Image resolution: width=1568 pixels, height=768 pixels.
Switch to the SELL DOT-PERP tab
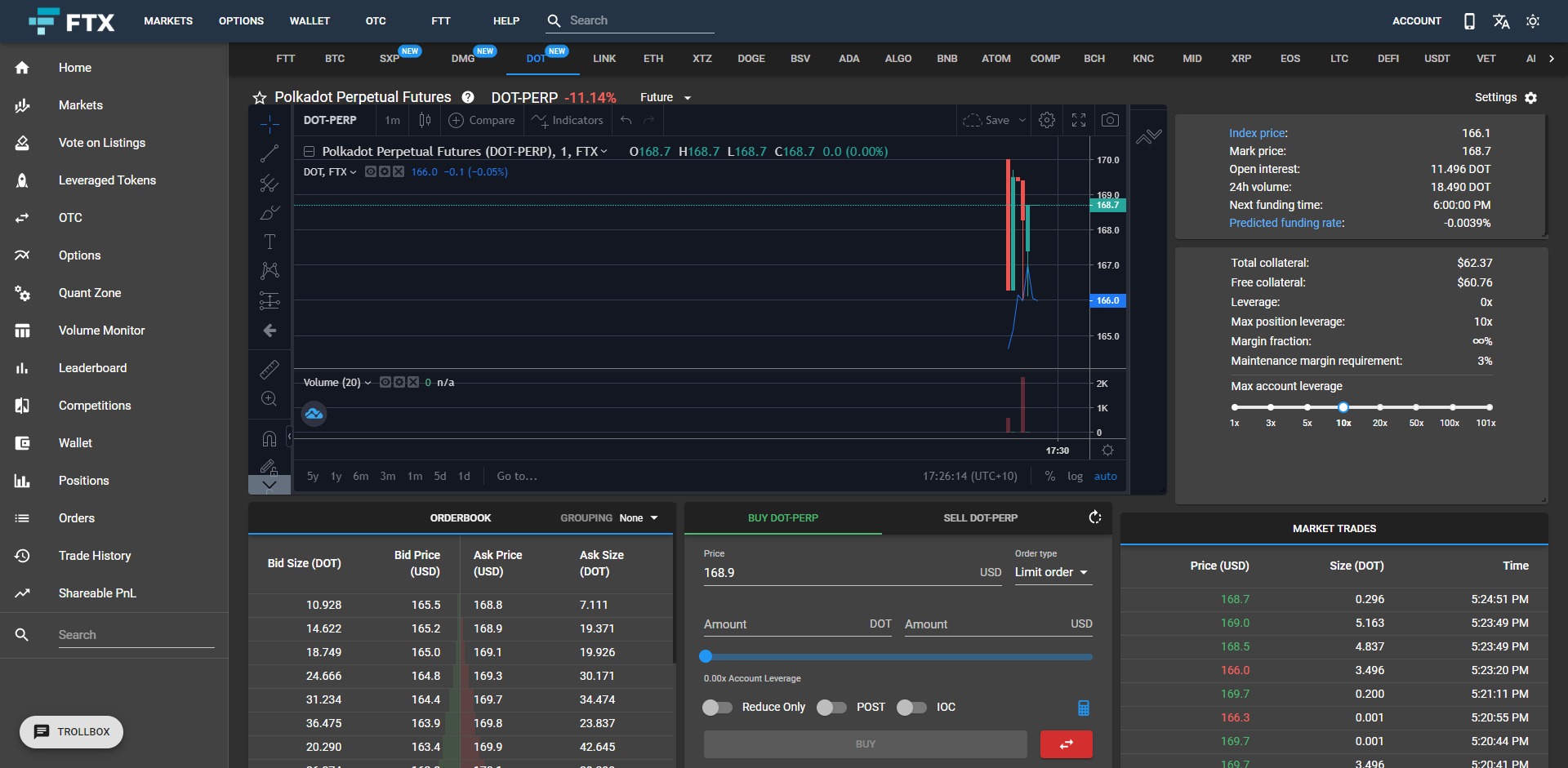pyautogui.click(x=981, y=517)
